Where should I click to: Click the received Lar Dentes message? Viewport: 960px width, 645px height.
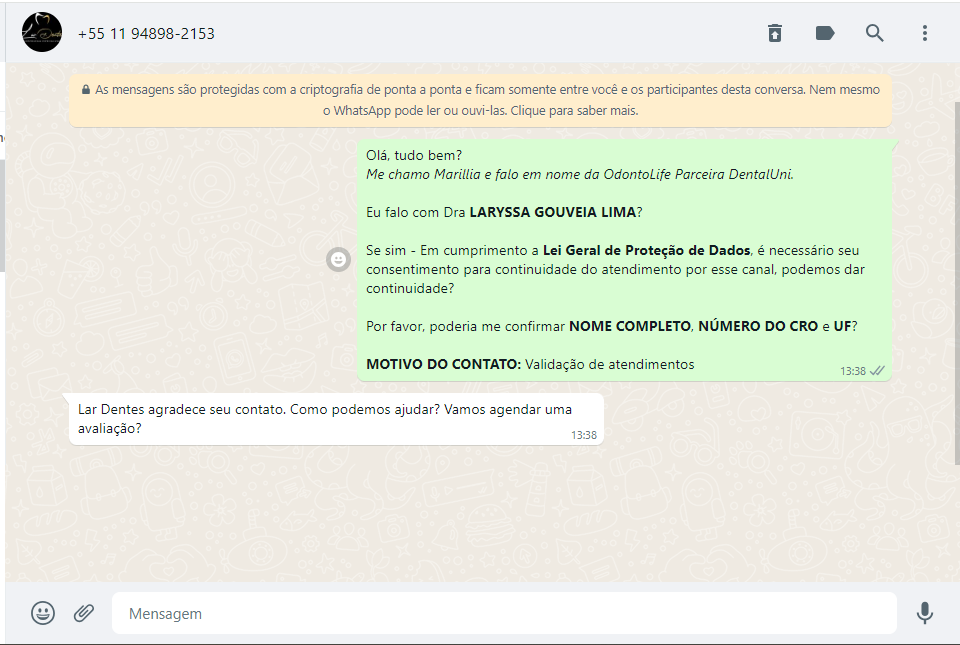pyautogui.click(x=336, y=419)
